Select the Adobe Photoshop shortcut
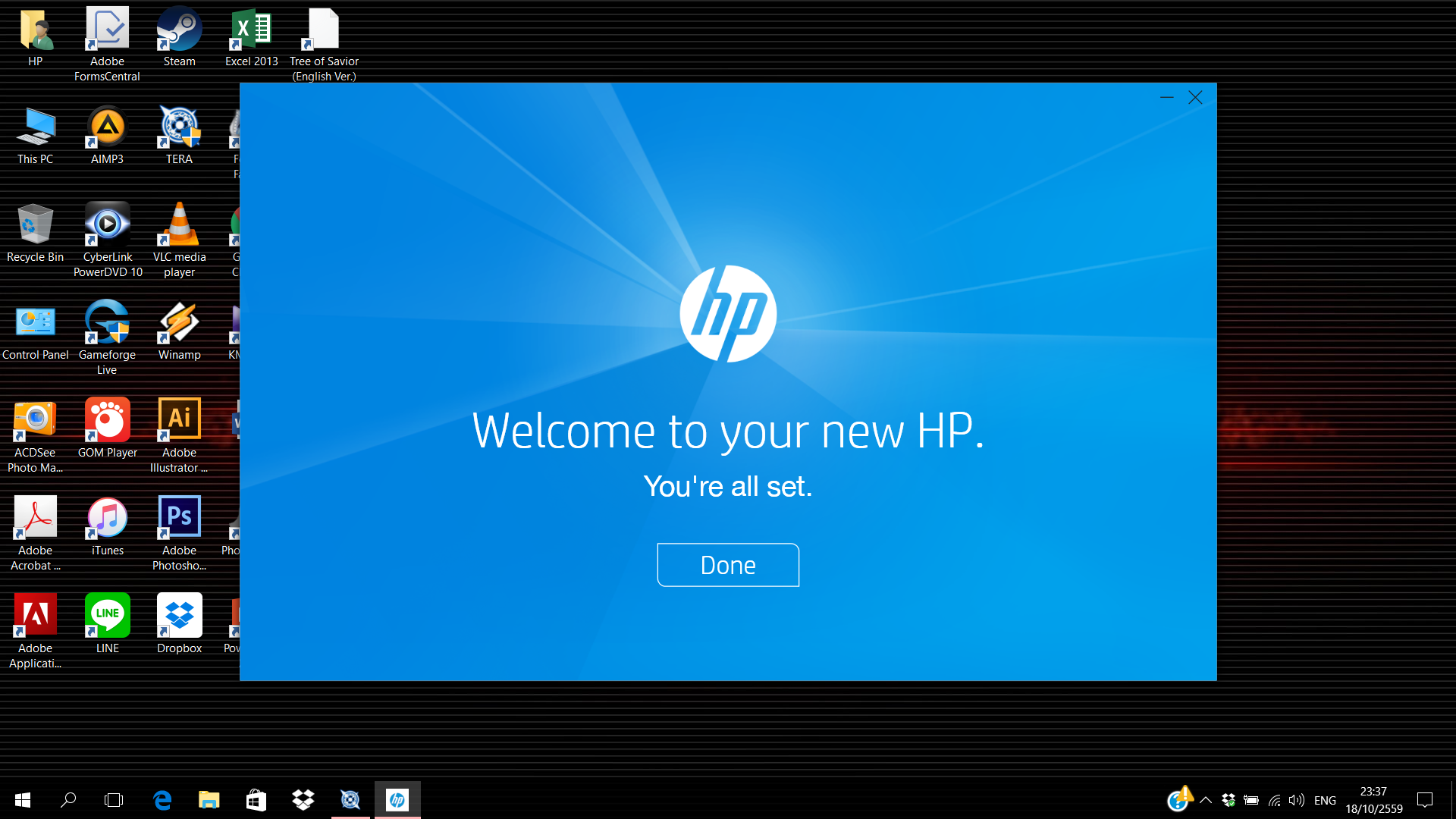Viewport: 1456px width, 819px height. coord(179,518)
